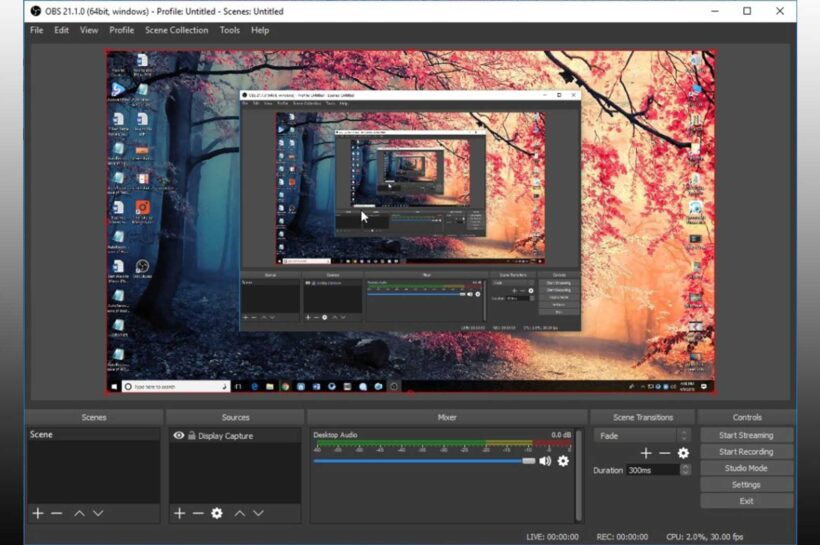Click the Start Recording button
The image size is (820, 545).
746,452
